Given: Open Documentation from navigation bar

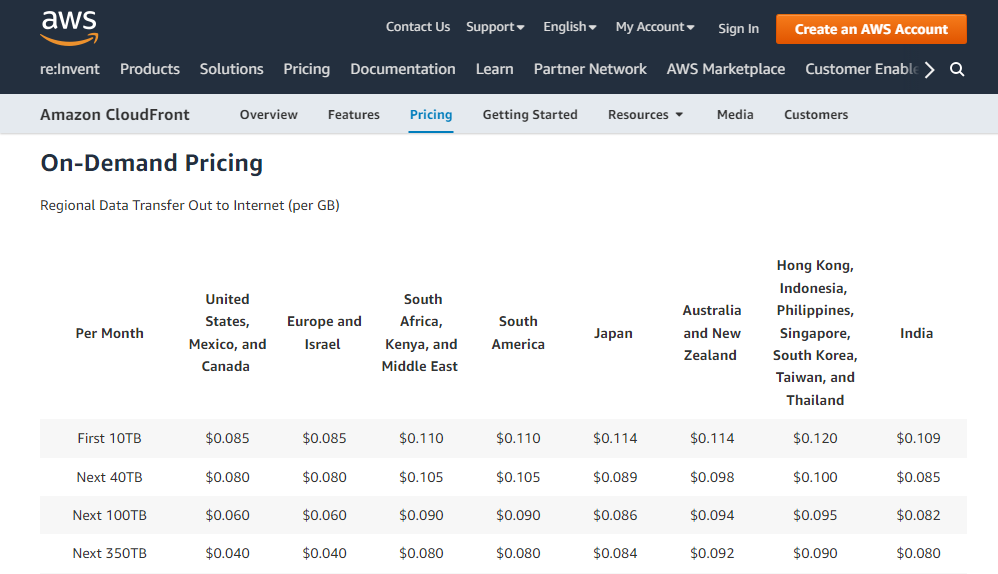Looking at the screenshot, I should point(403,69).
